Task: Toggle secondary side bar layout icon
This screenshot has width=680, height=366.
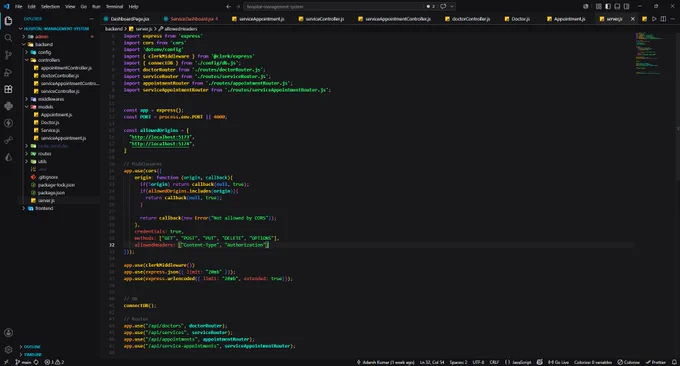Action: 627,7
